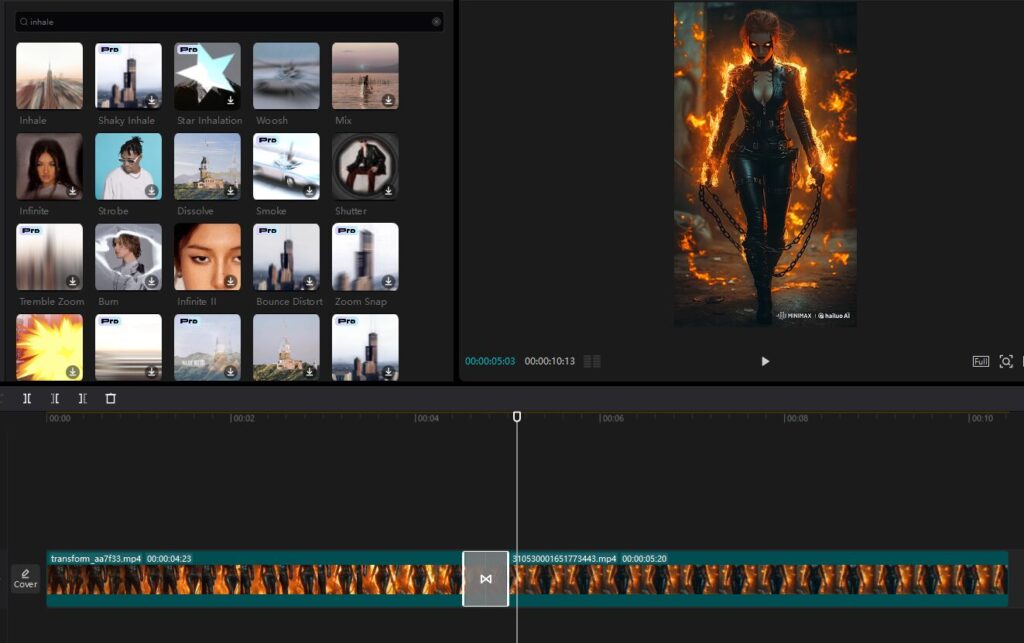Choose the Infinite II transition thumbnail
The image size is (1024, 643).
coord(208,257)
